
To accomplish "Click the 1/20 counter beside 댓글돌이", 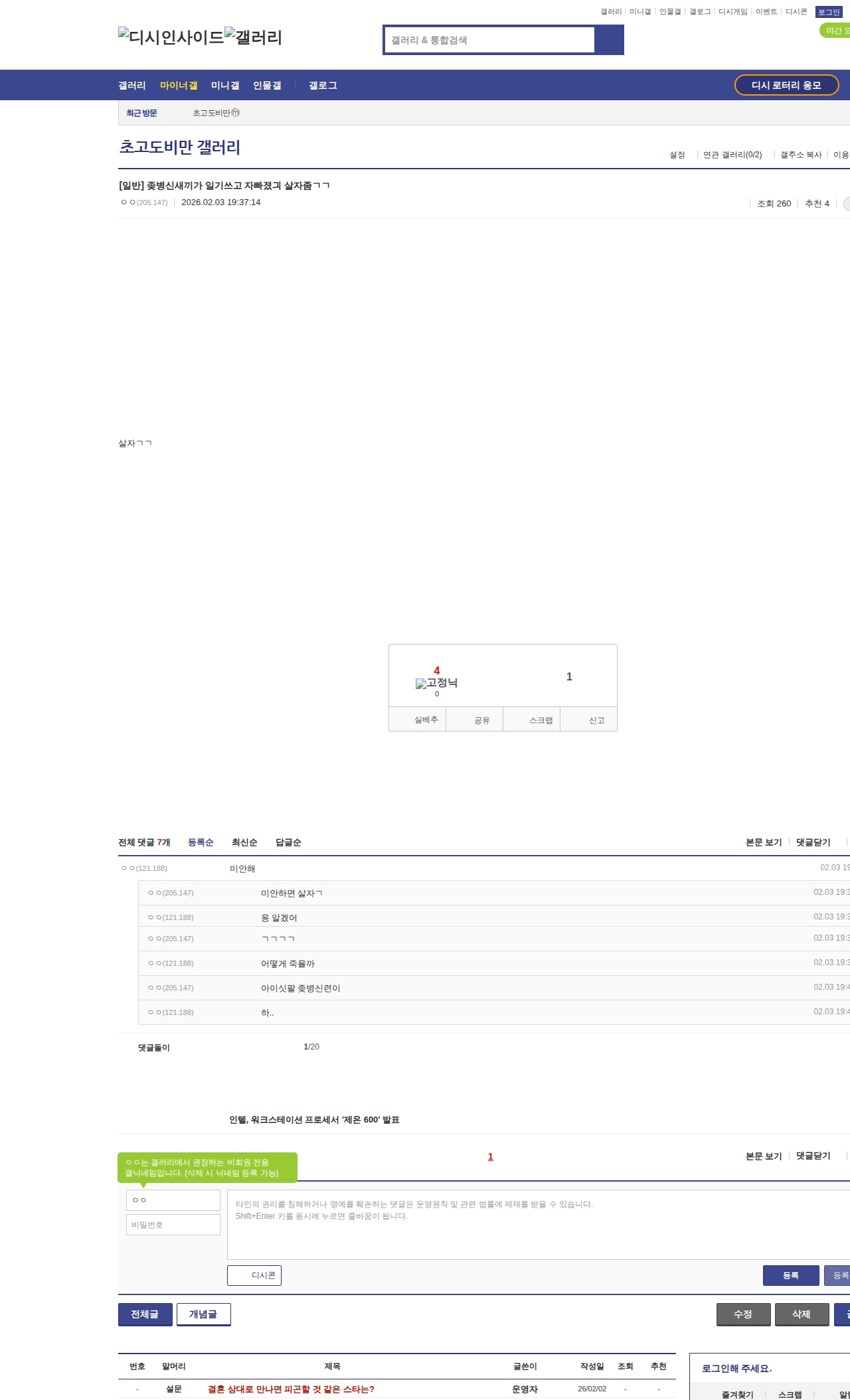I will click(x=311, y=1047).
